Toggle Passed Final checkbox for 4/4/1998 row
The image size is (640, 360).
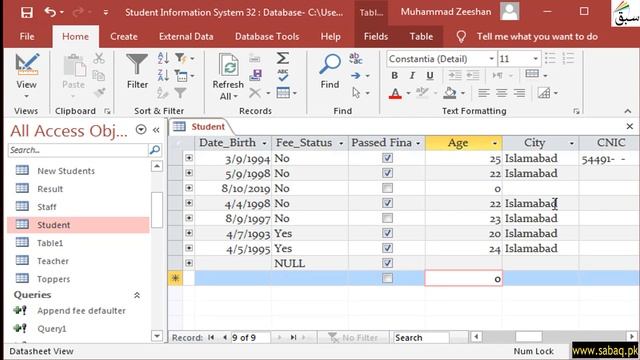pyautogui.click(x=387, y=203)
